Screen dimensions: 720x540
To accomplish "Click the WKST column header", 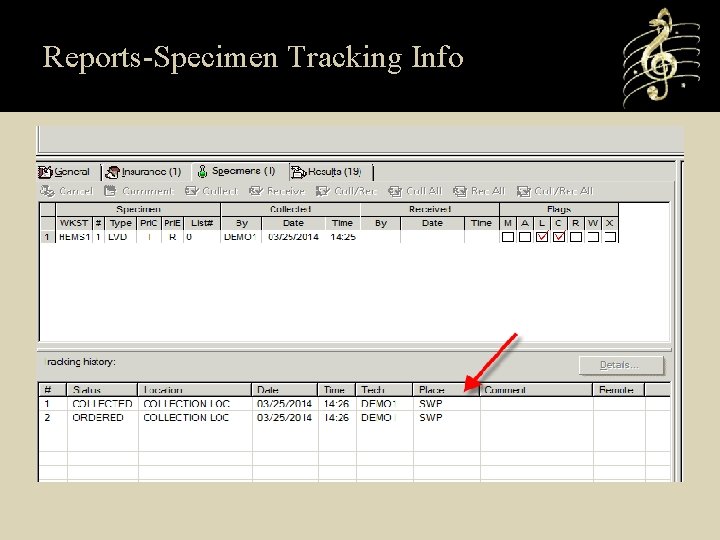I will pyautogui.click(x=73, y=223).
